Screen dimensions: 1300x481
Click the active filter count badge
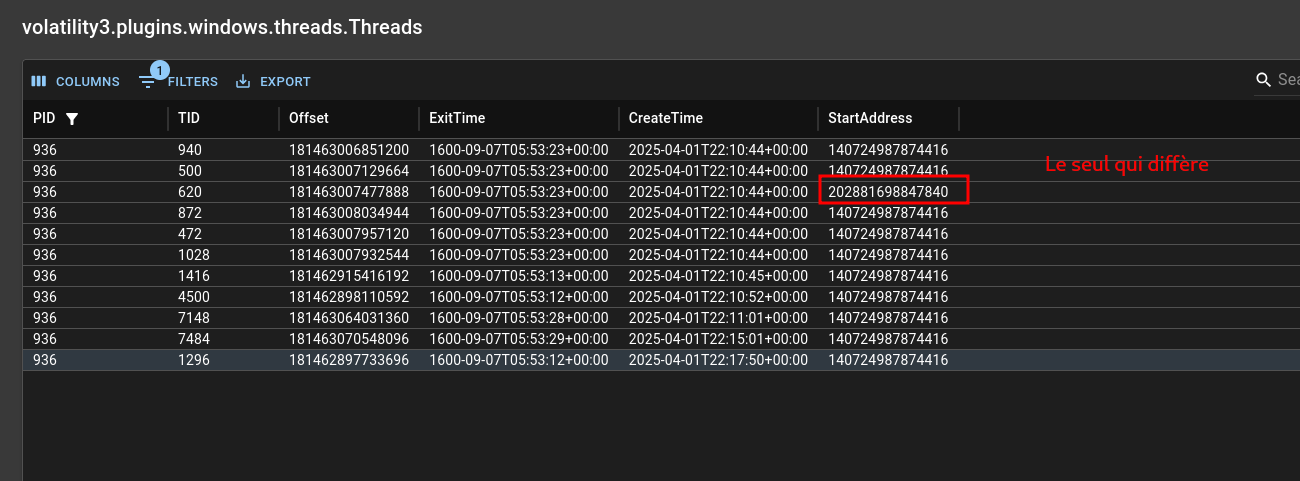click(x=159, y=70)
